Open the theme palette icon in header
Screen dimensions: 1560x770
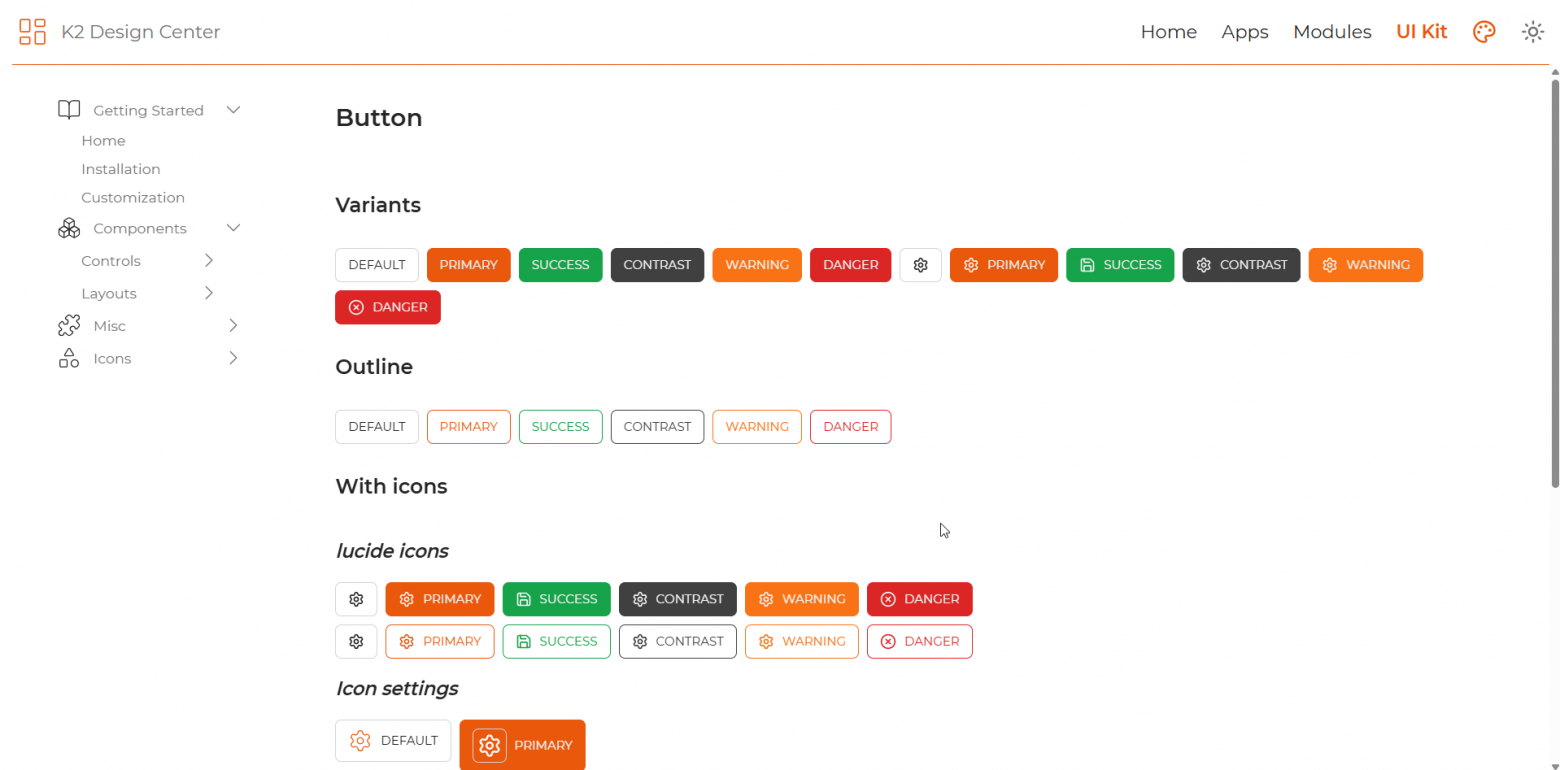pos(1484,32)
